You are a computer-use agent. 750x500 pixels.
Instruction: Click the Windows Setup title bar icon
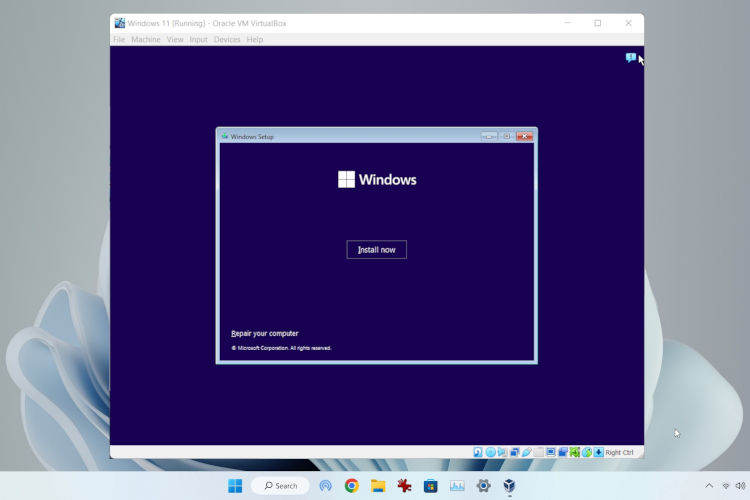point(224,136)
